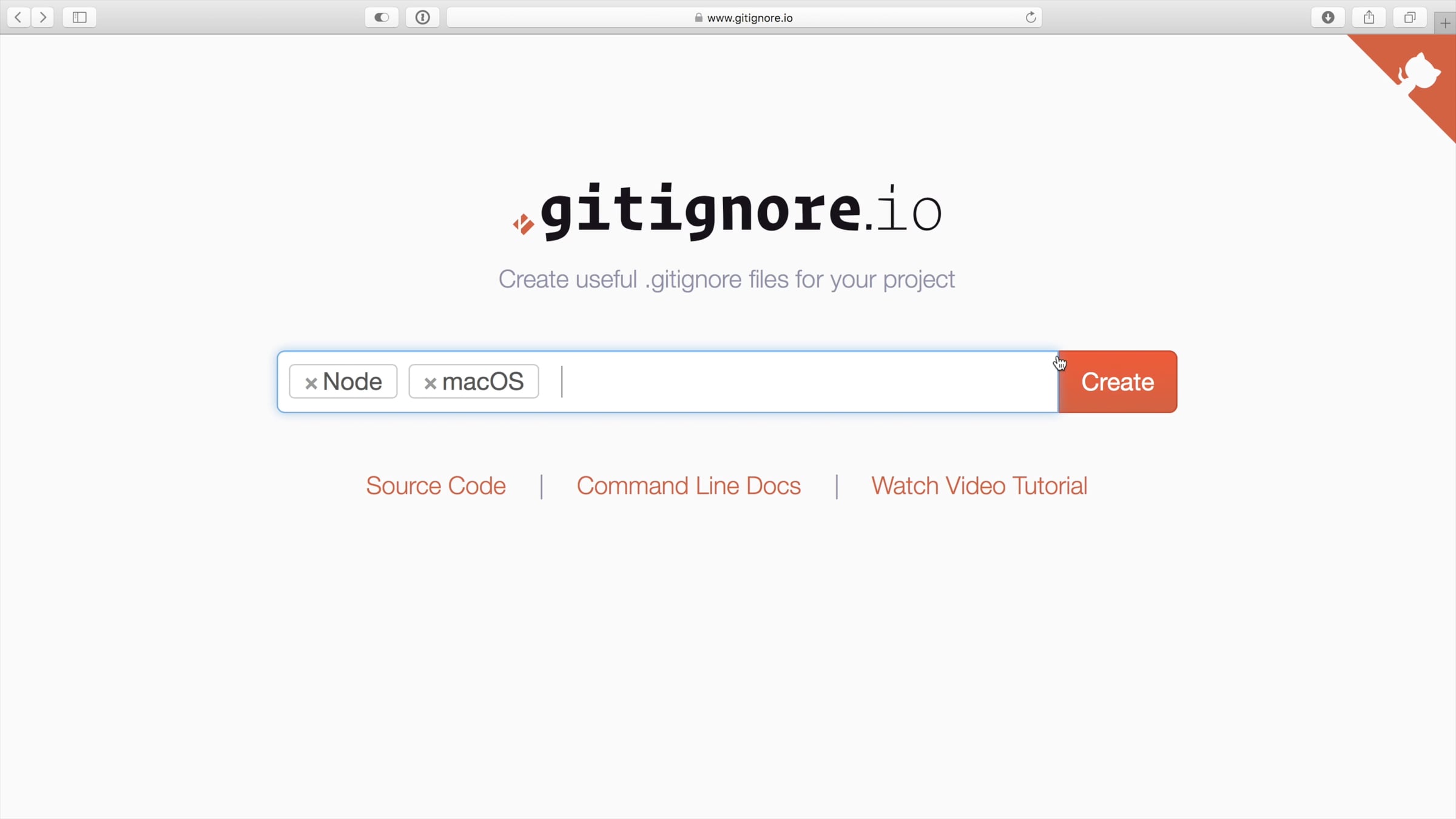Remove the macOS tag
This screenshot has width=1456, height=819.
point(430,383)
